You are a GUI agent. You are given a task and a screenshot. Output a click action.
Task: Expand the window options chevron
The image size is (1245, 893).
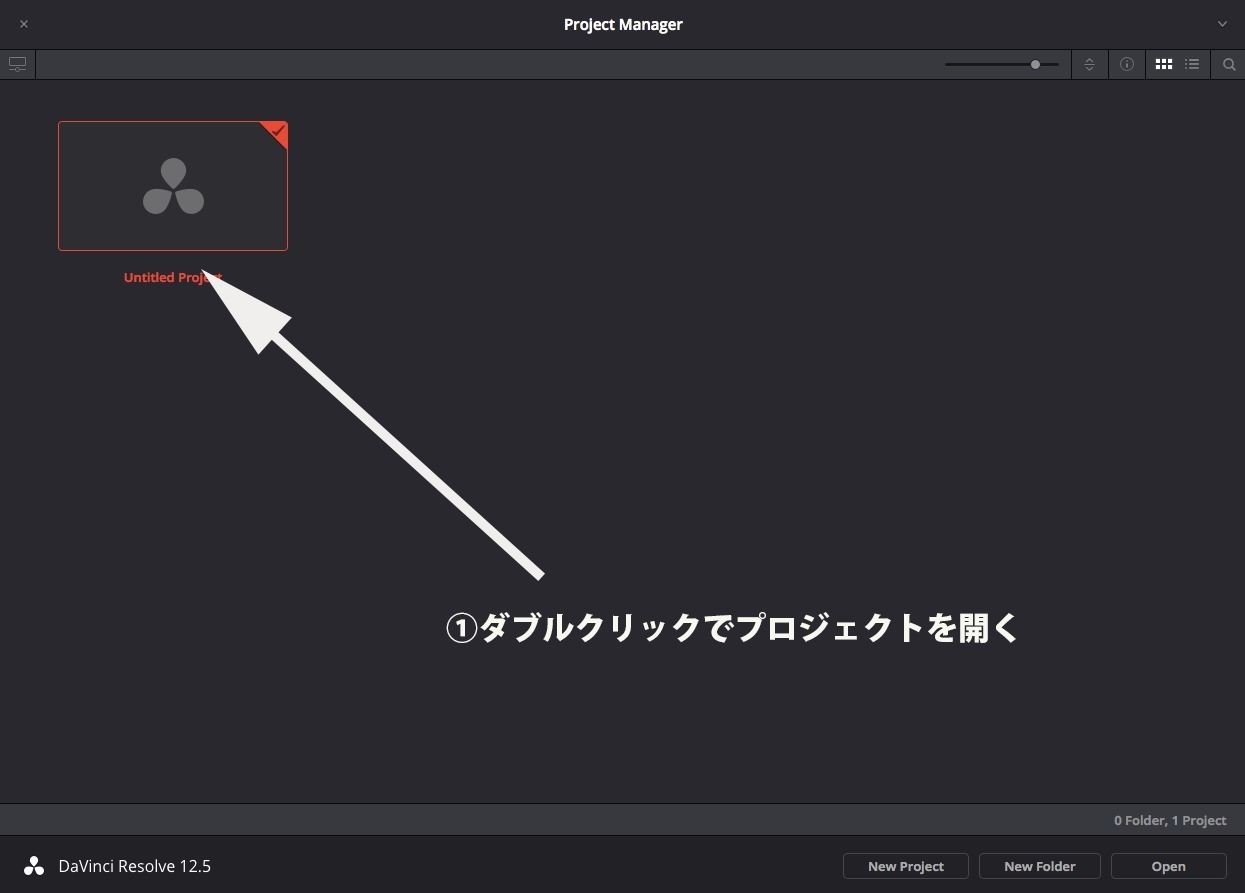[x=1222, y=23]
